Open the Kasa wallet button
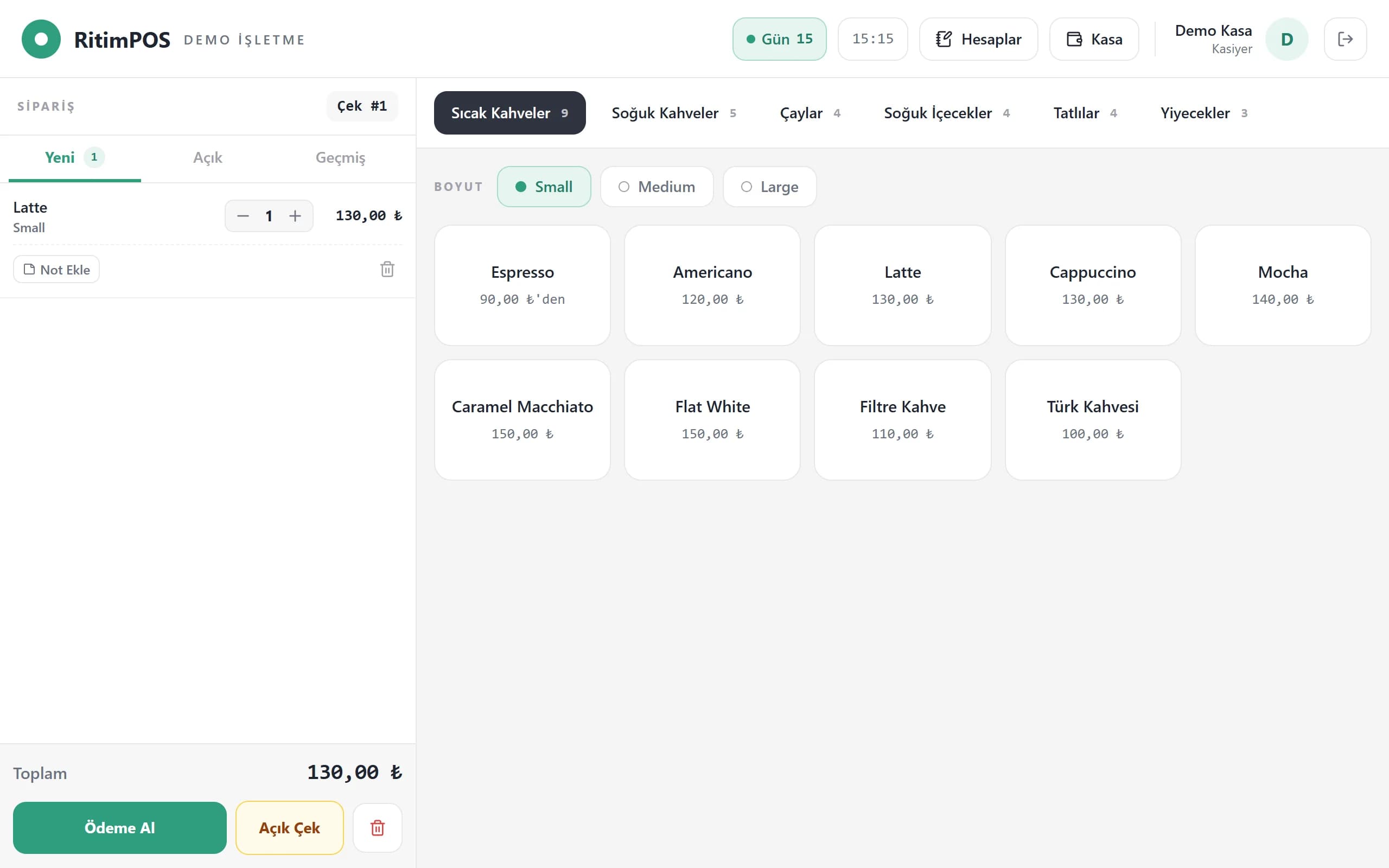 (1094, 39)
